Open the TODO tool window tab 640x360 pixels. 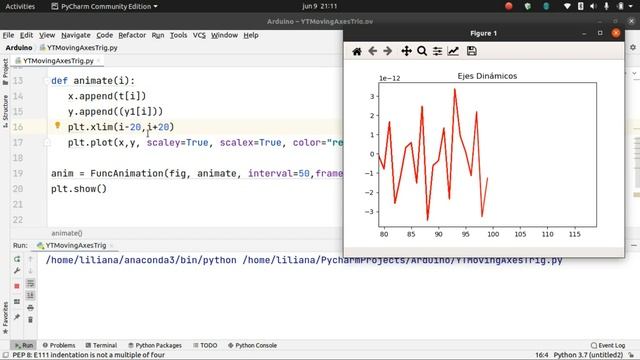pyautogui.click(x=205, y=345)
